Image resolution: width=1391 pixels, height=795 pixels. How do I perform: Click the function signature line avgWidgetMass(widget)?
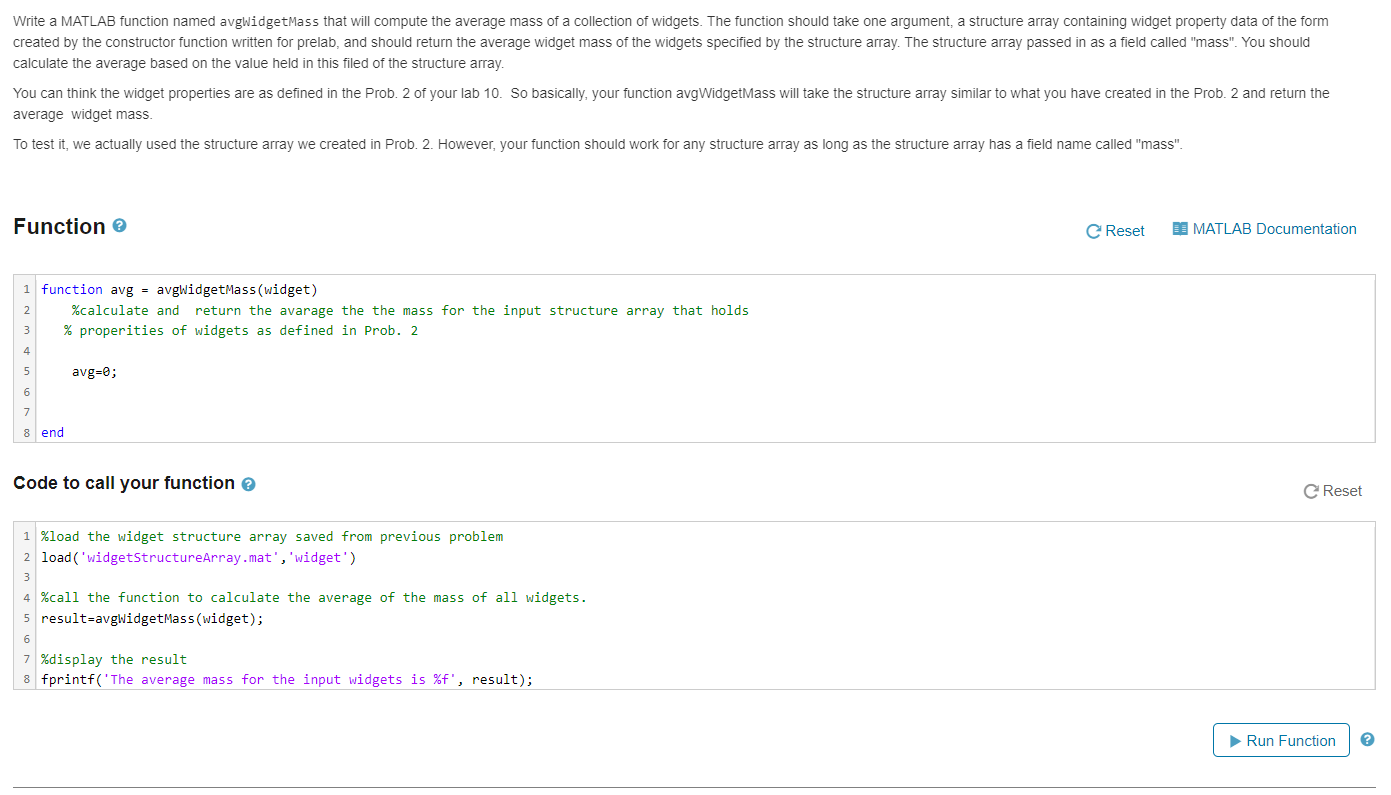[x=179, y=290]
